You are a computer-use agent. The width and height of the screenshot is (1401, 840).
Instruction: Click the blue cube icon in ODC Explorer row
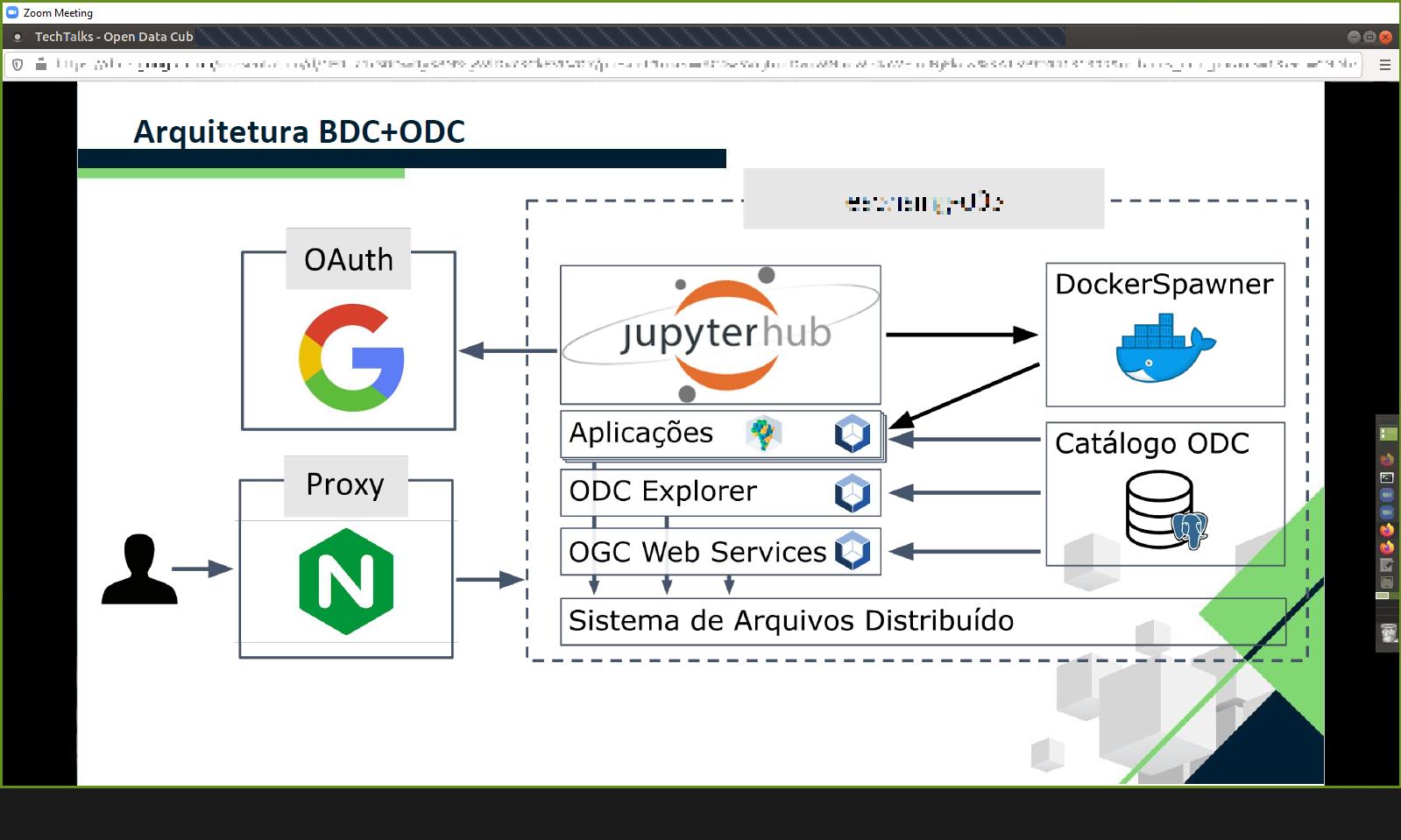[853, 493]
